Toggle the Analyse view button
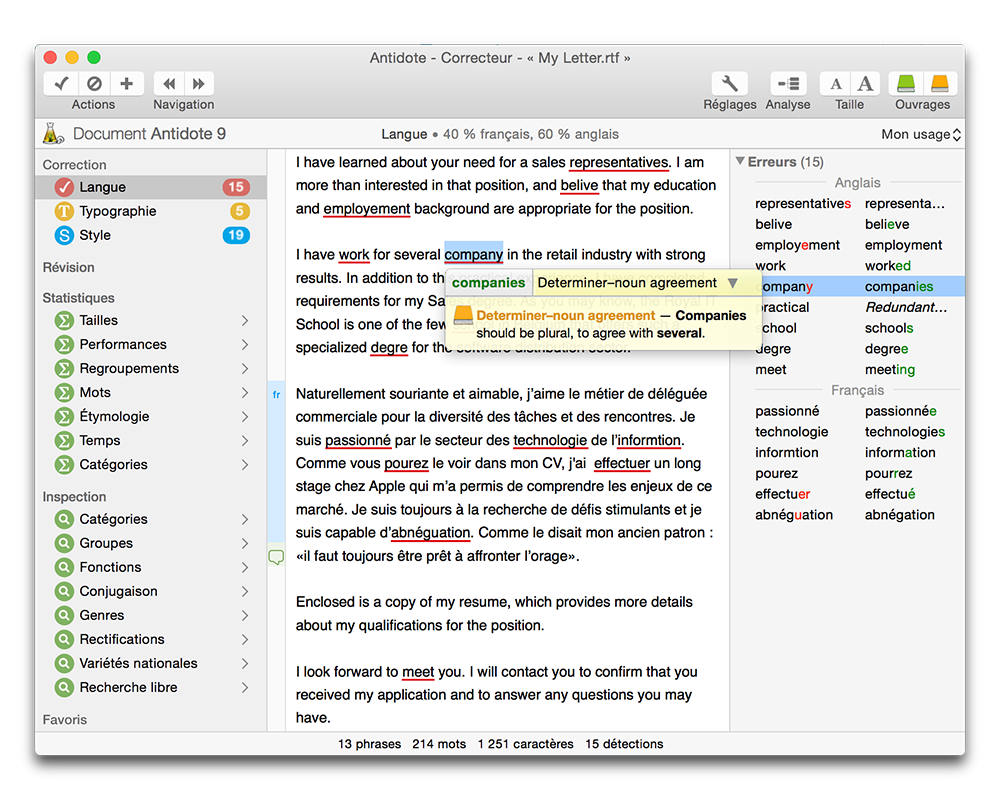 click(788, 84)
